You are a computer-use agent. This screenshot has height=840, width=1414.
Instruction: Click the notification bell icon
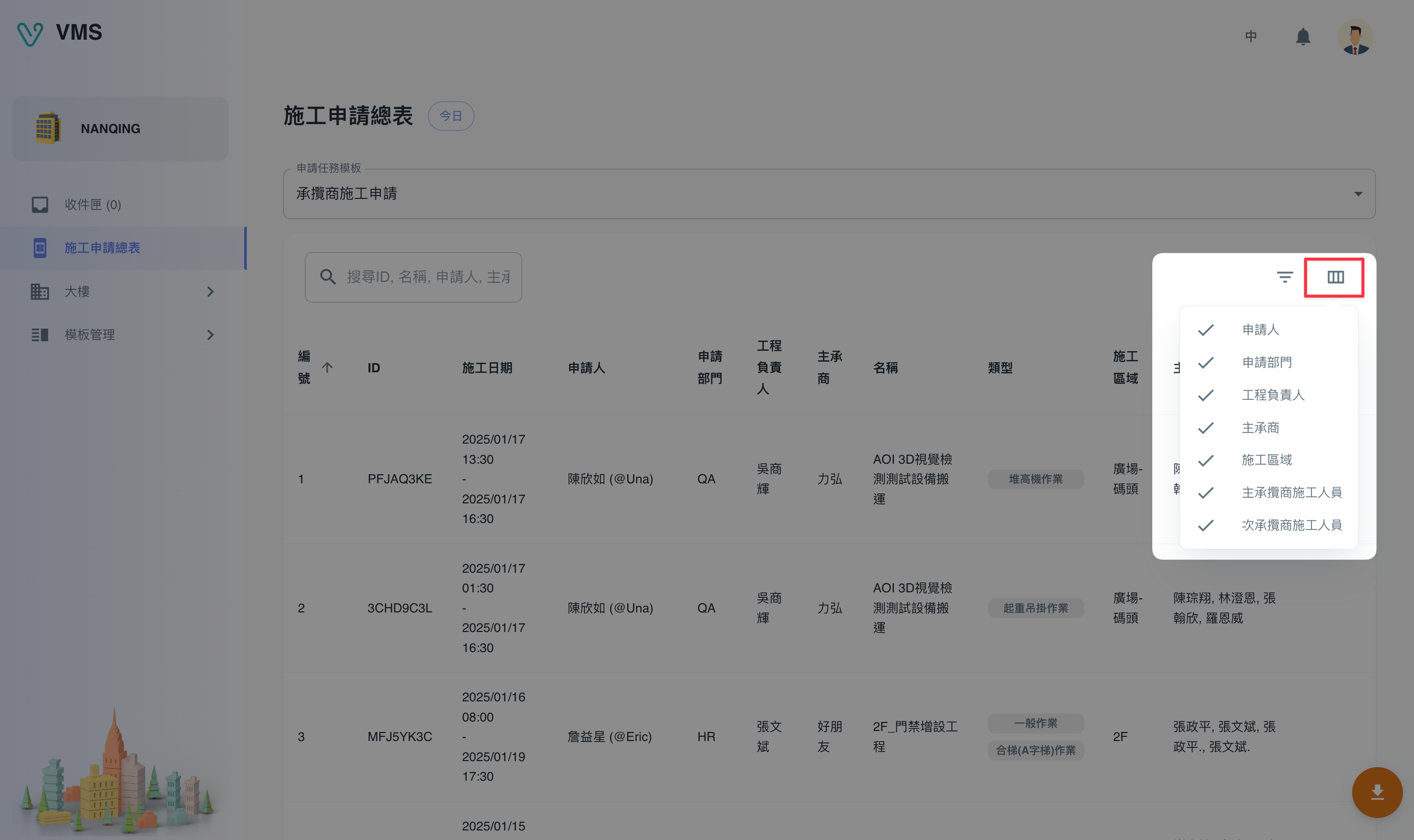pyautogui.click(x=1302, y=37)
